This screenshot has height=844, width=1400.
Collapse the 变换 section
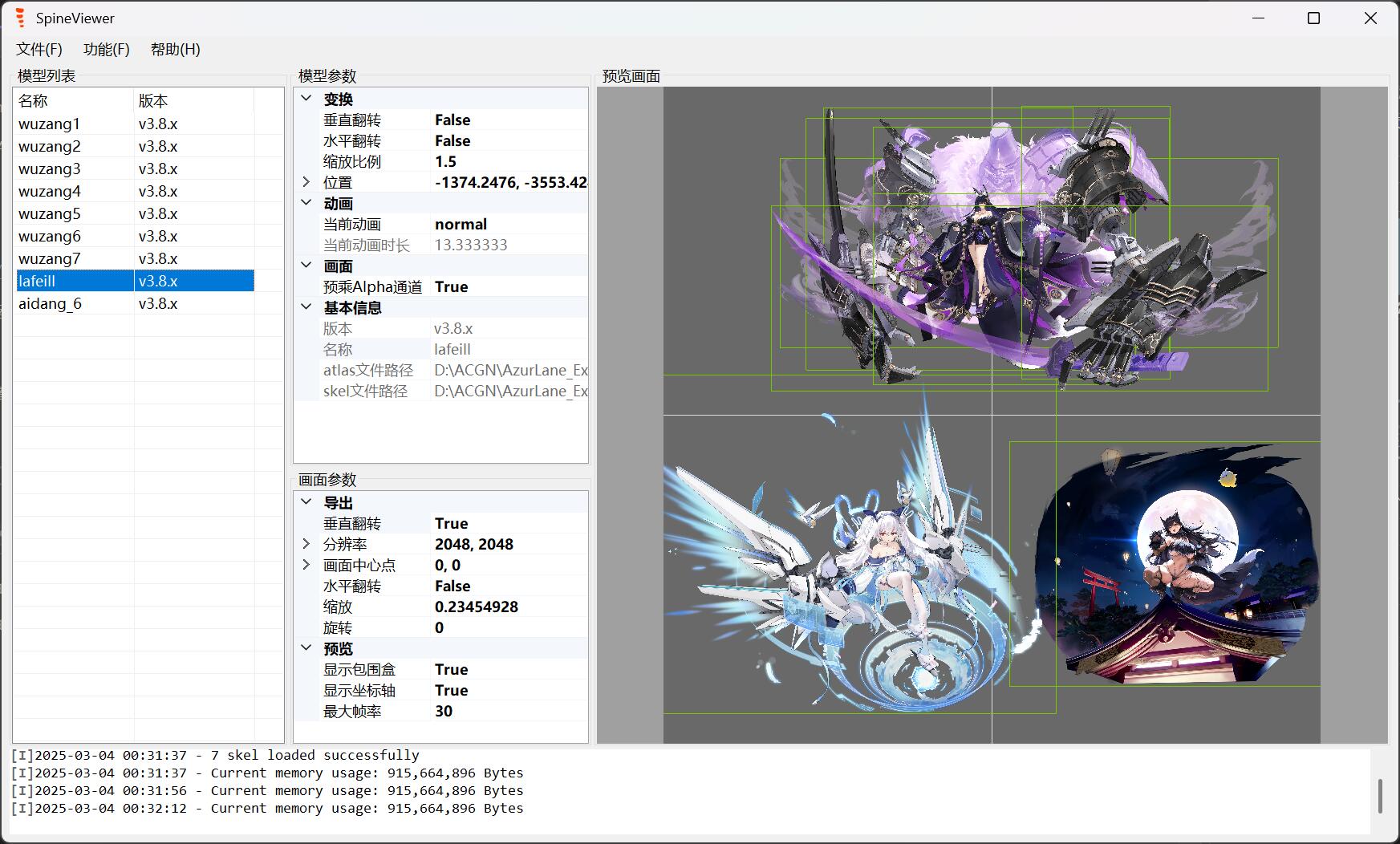pyautogui.click(x=306, y=99)
